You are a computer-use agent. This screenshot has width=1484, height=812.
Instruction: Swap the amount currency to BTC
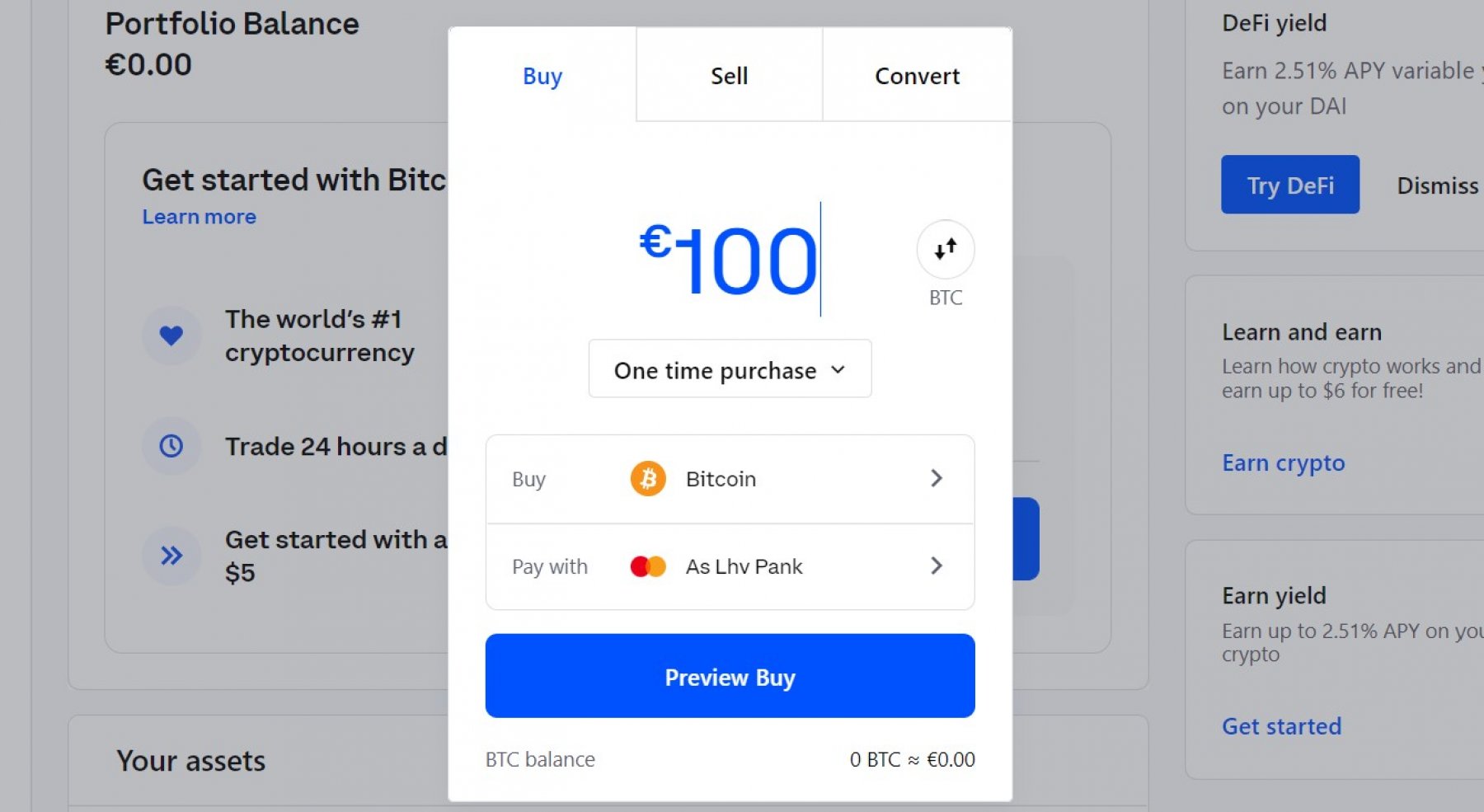(945, 250)
